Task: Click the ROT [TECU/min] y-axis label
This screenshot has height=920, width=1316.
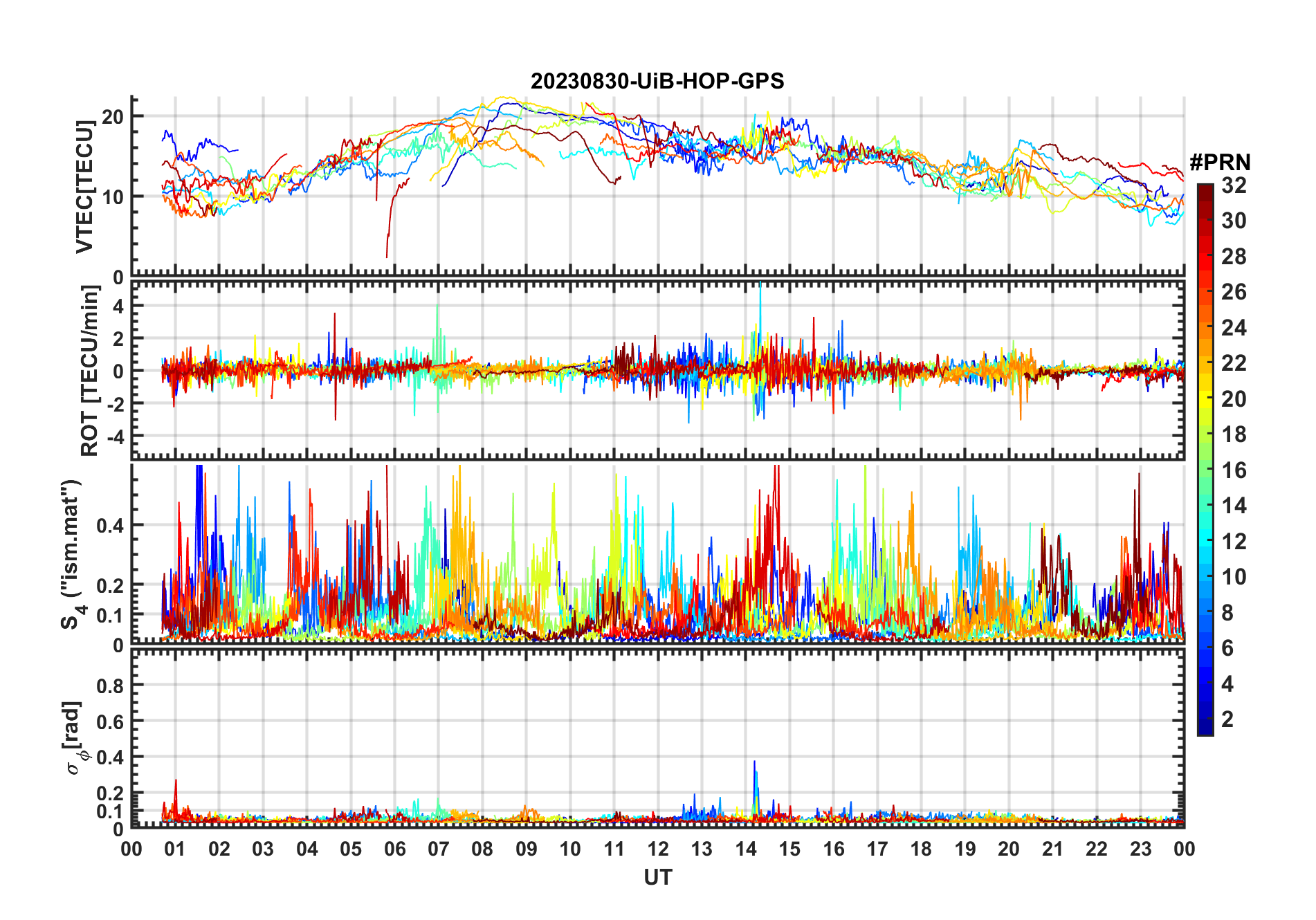Action: click(89, 370)
